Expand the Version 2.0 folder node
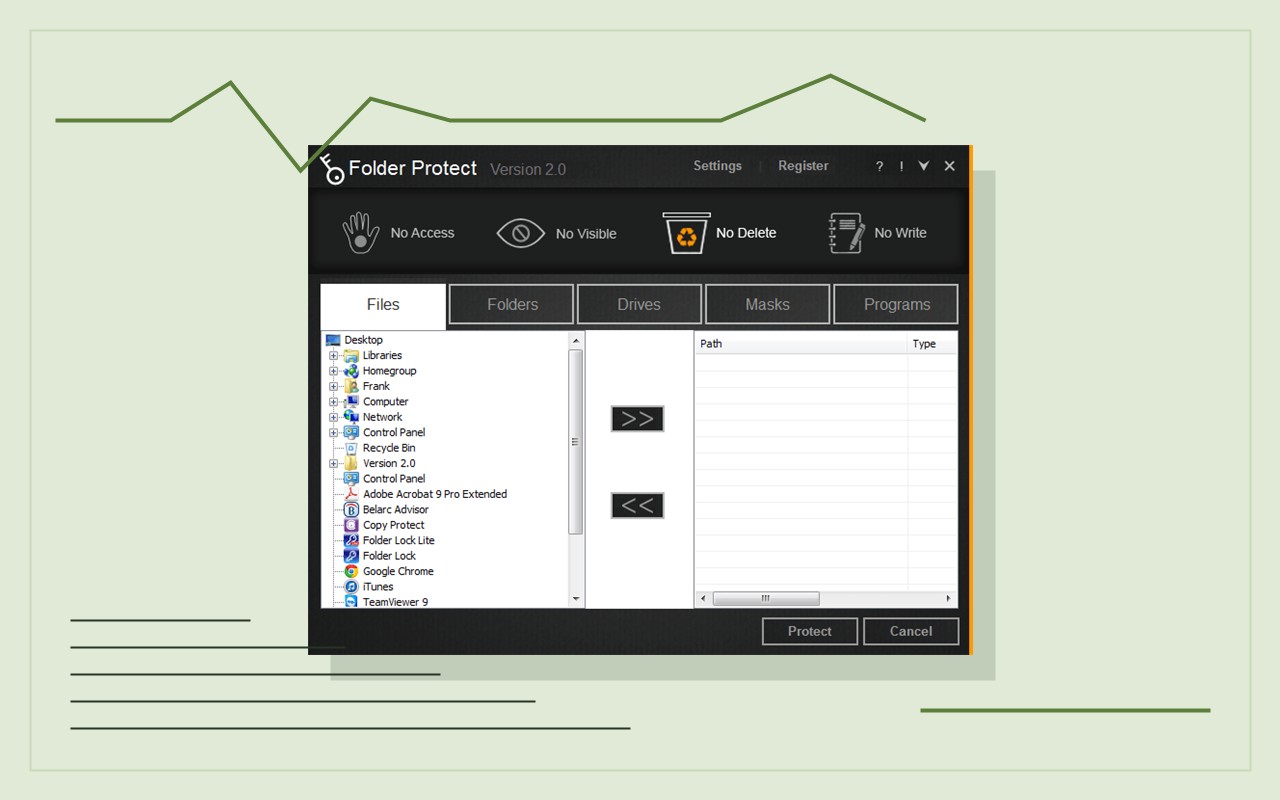This screenshot has height=800, width=1280. 334,464
